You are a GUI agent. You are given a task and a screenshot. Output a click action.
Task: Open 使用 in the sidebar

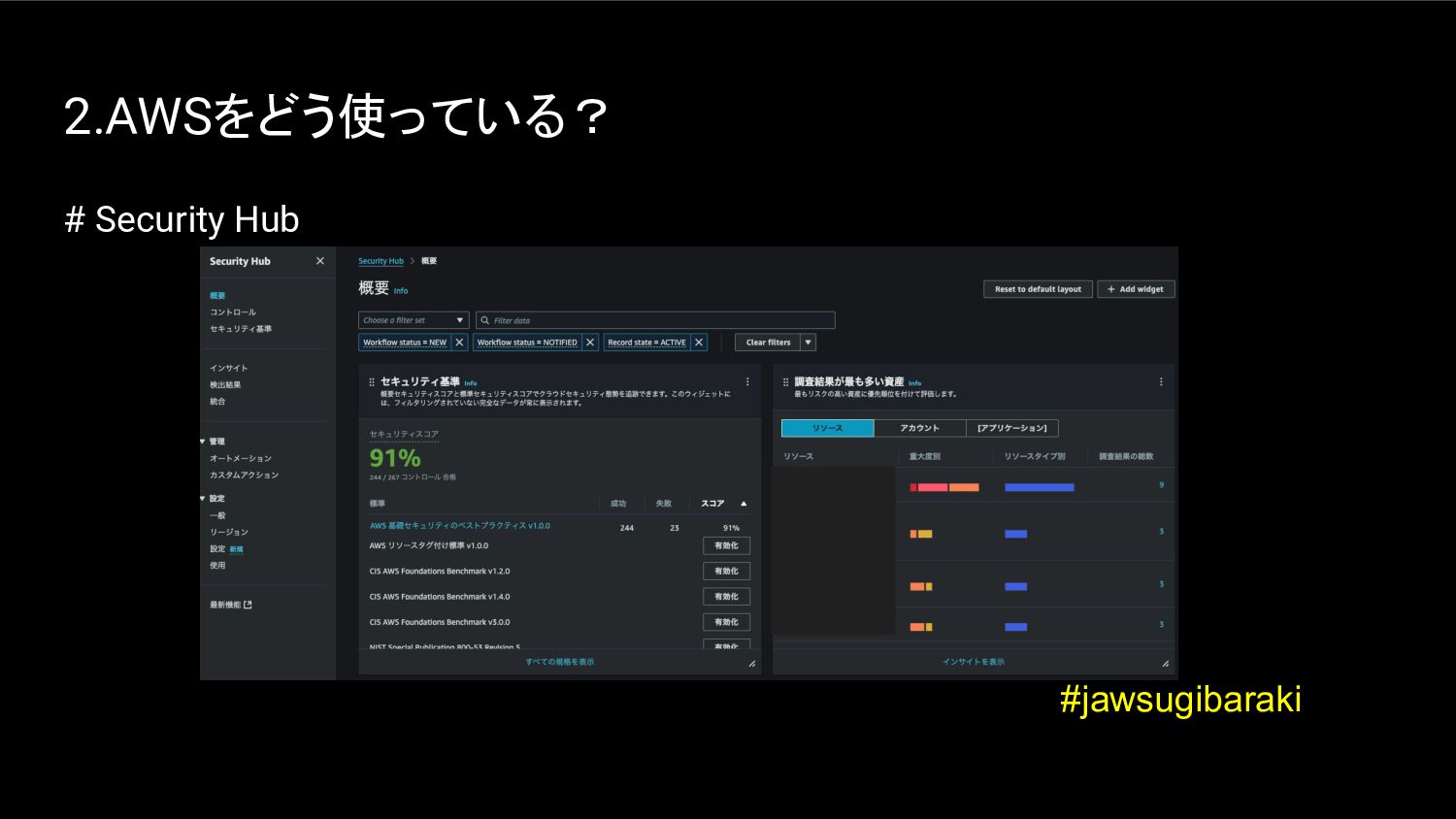tap(217, 566)
